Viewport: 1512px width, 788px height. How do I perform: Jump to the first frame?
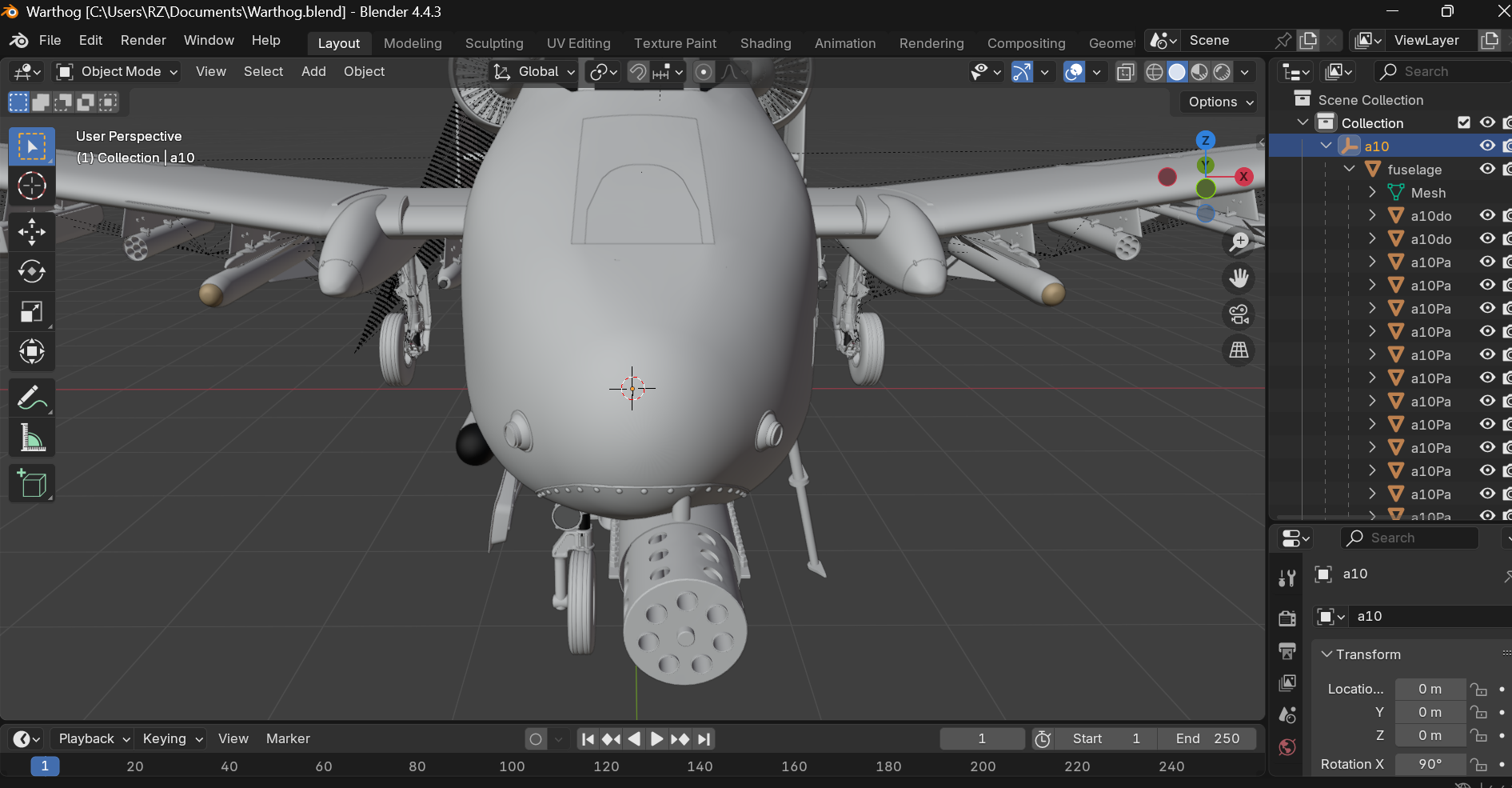(x=588, y=739)
